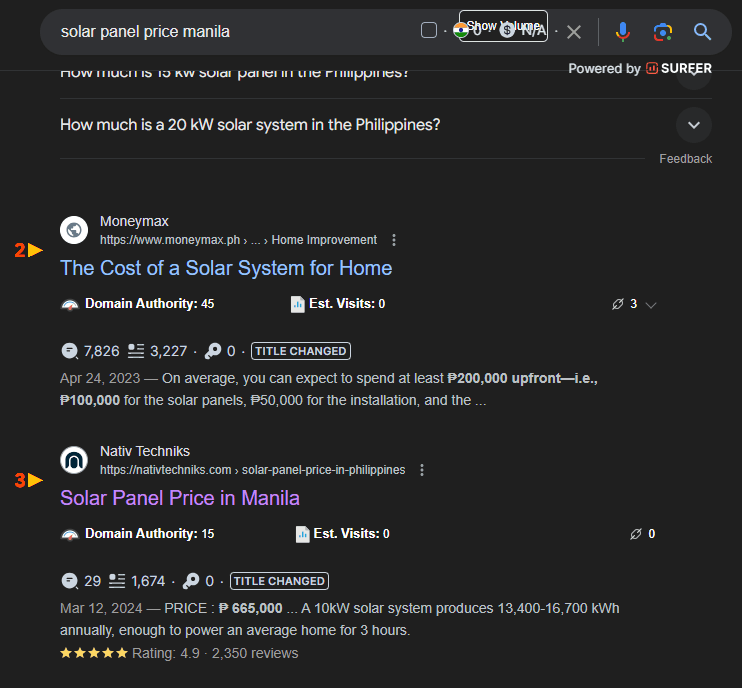Screen dimensions: 742x688
Task: Open "How much is a 20 kW solar system in the Philippines?"
Action: (x=250, y=125)
